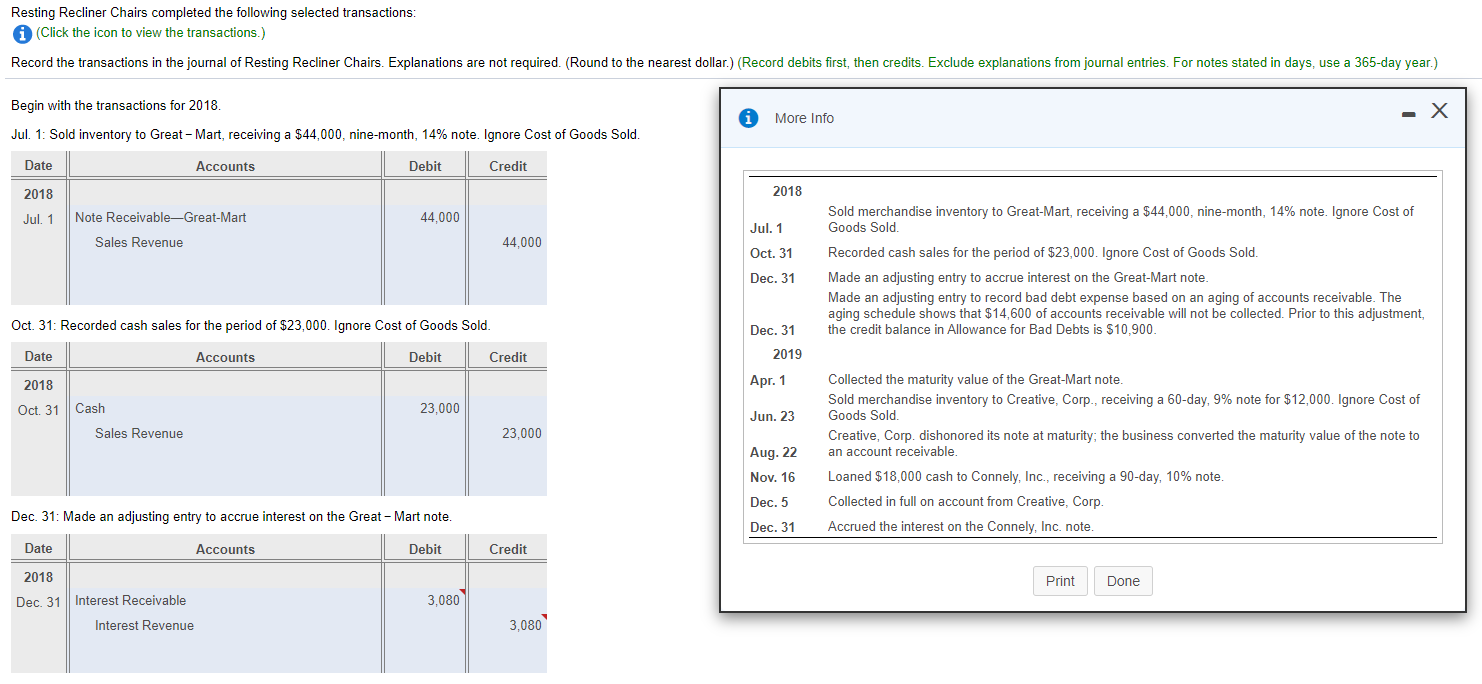Click 'Begin with the transactions for 2018' text
Screen dimensions: 1482x684
point(116,105)
